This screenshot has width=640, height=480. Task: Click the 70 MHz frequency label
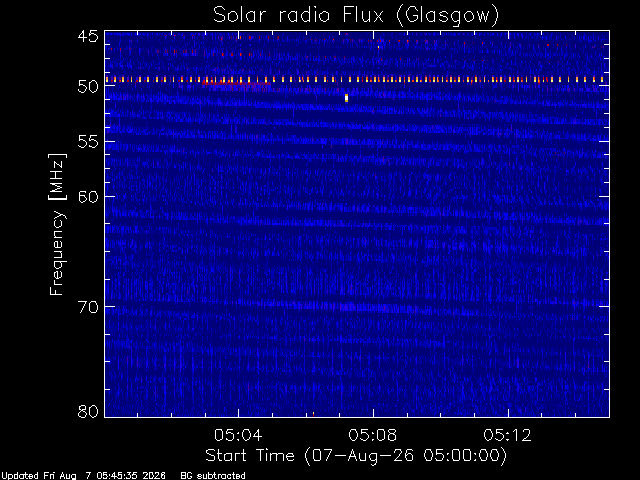coord(88,307)
